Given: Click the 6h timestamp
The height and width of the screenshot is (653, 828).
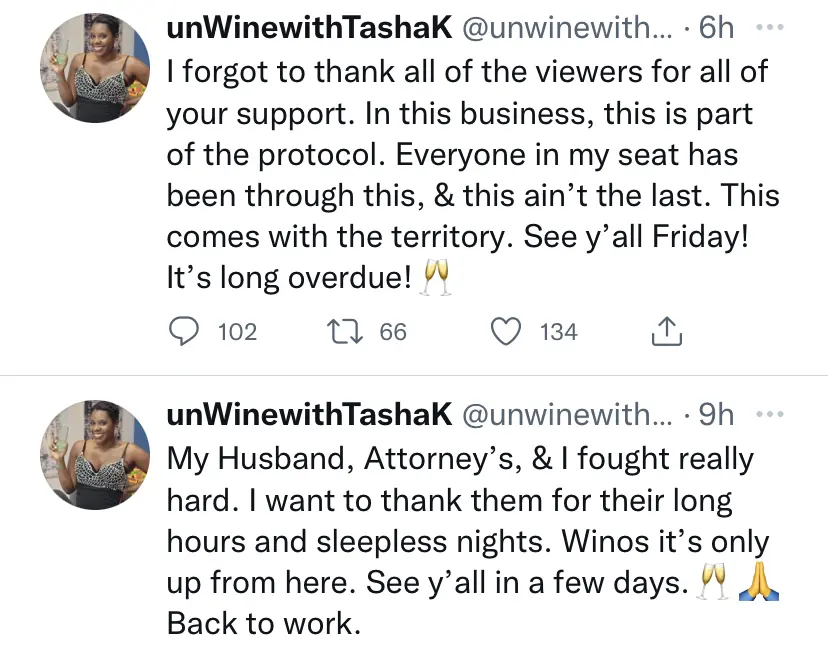Looking at the screenshot, I should 716,28.
